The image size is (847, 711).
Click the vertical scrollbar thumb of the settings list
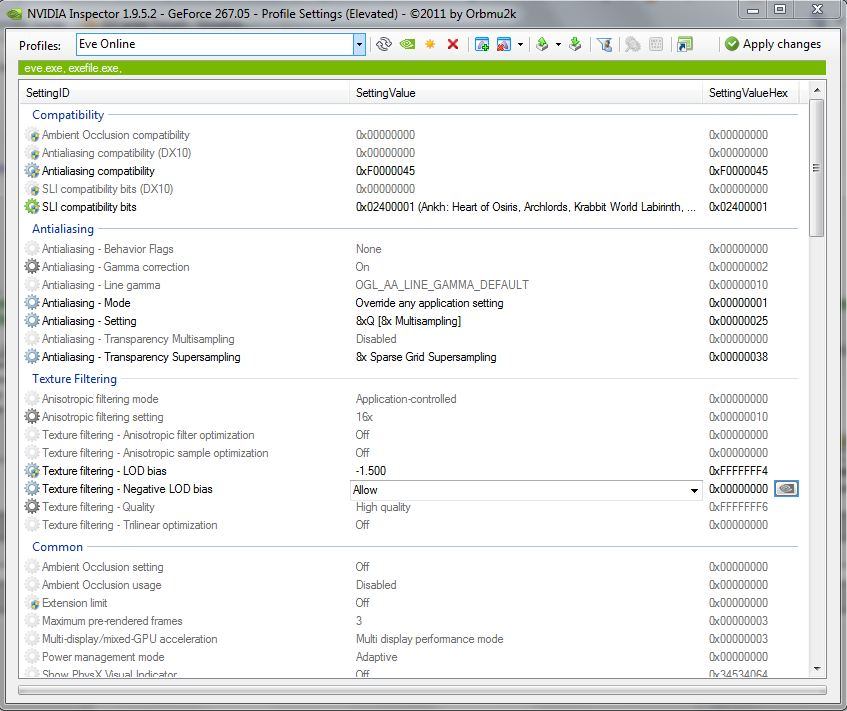point(817,167)
